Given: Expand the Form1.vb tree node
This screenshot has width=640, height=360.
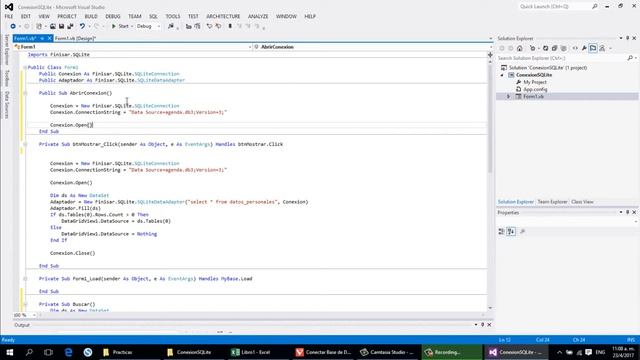Looking at the screenshot, I should click(x=509, y=96).
